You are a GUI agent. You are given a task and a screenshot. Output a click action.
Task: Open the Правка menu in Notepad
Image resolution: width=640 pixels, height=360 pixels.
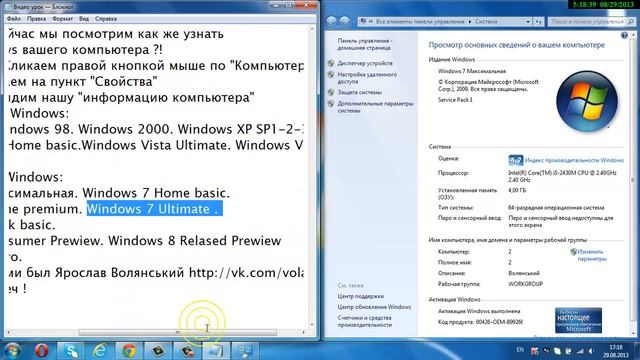tap(36, 19)
